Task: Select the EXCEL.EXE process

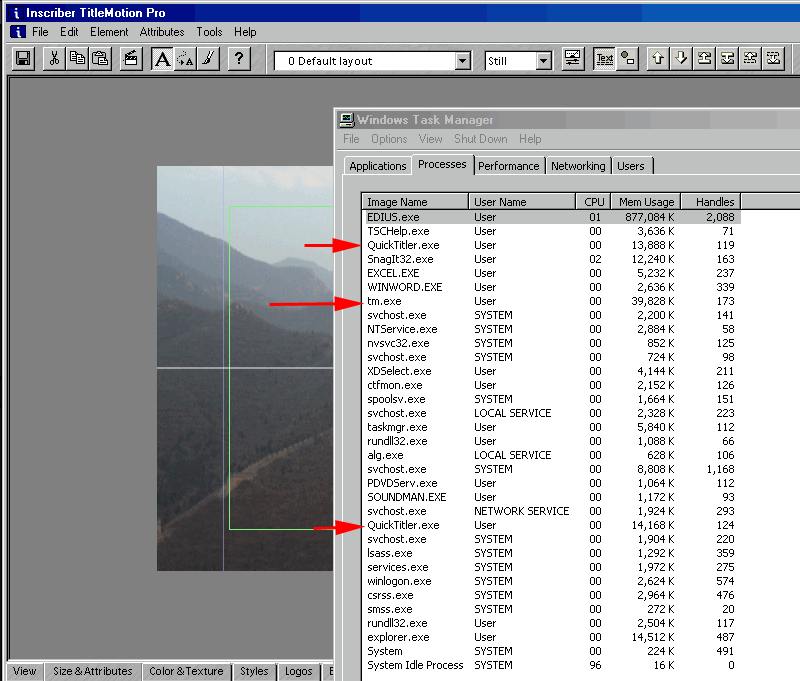Action: coord(551,273)
